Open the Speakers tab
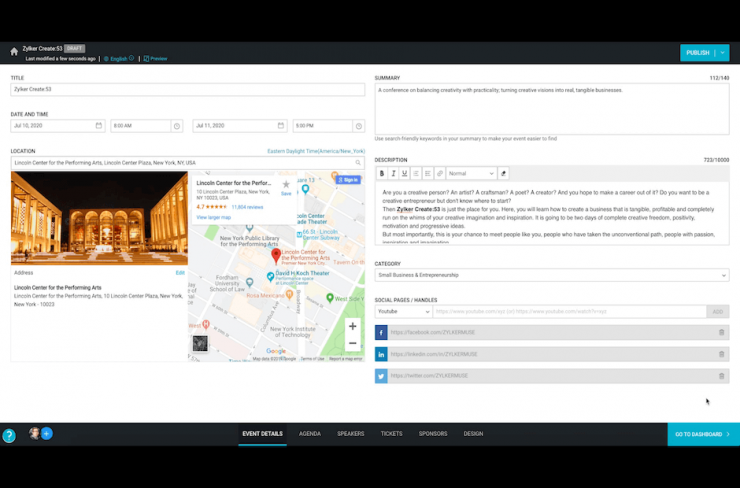Image resolution: width=740 pixels, height=488 pixels. 351,434
